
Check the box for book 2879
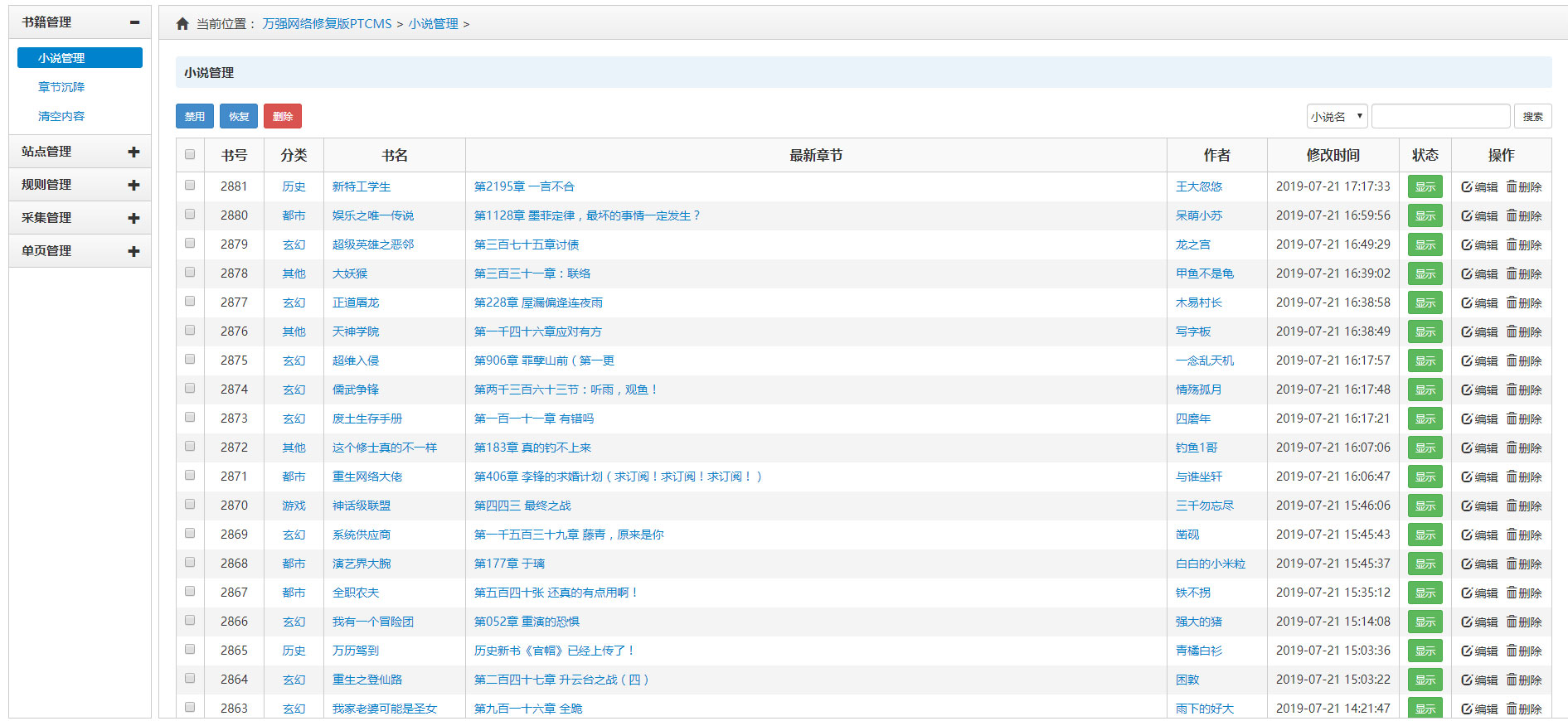190,244
